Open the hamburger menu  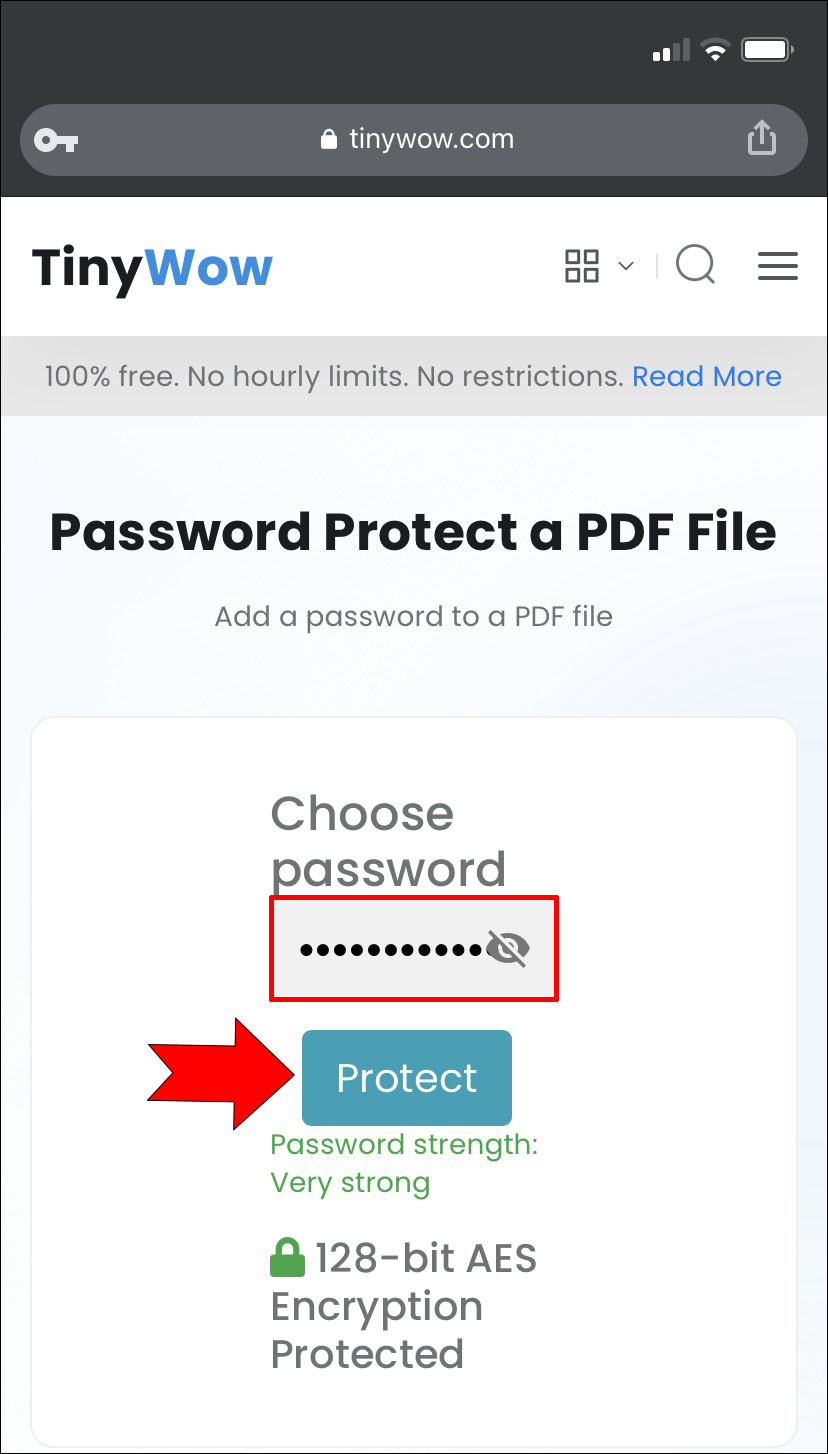(x=777, y=266)
